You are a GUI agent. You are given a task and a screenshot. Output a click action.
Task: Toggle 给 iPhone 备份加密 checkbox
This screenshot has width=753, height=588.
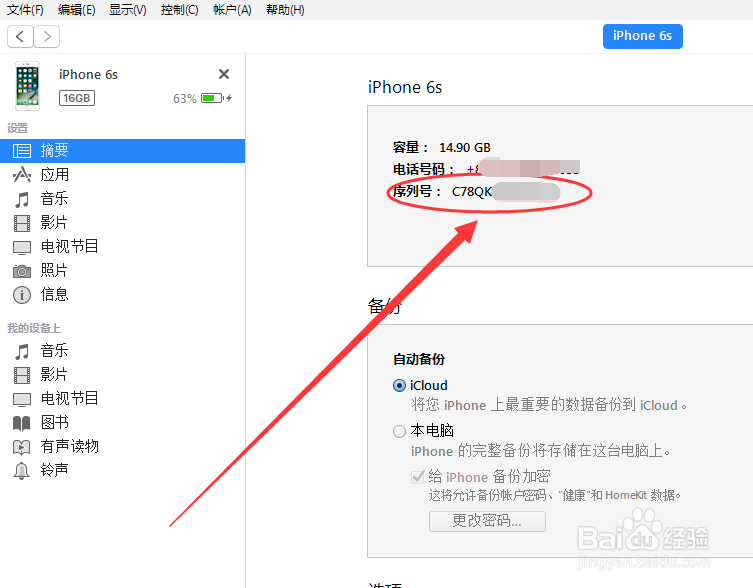418,477
